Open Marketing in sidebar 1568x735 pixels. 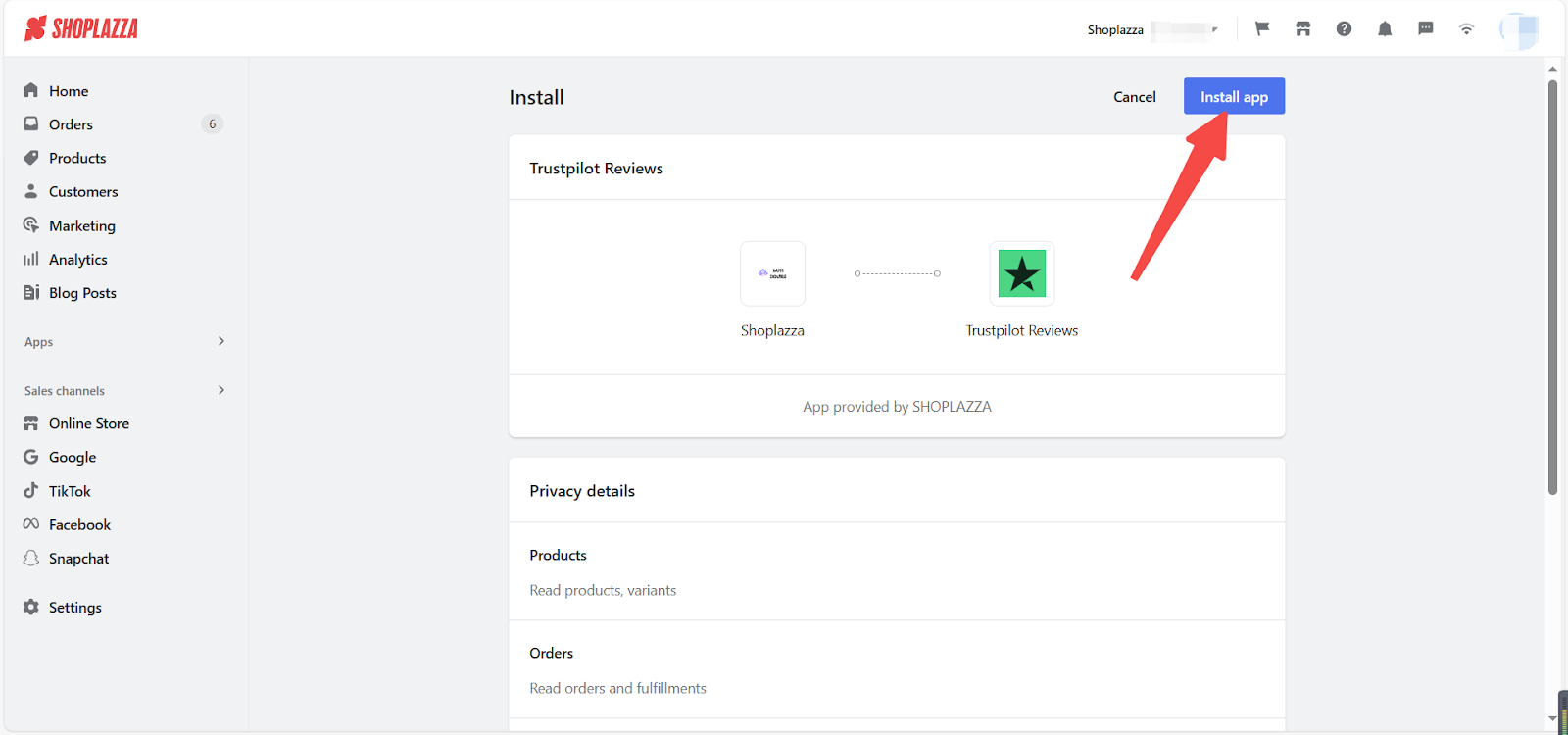click(x=82, y=225)
